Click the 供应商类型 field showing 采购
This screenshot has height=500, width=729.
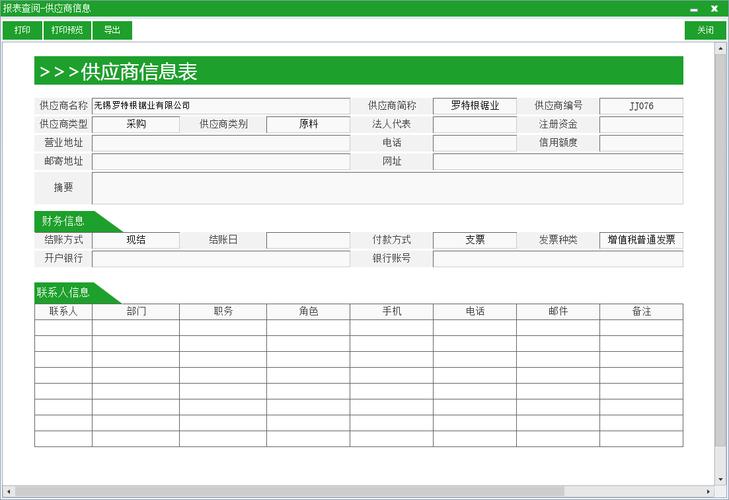pos(136,124)
